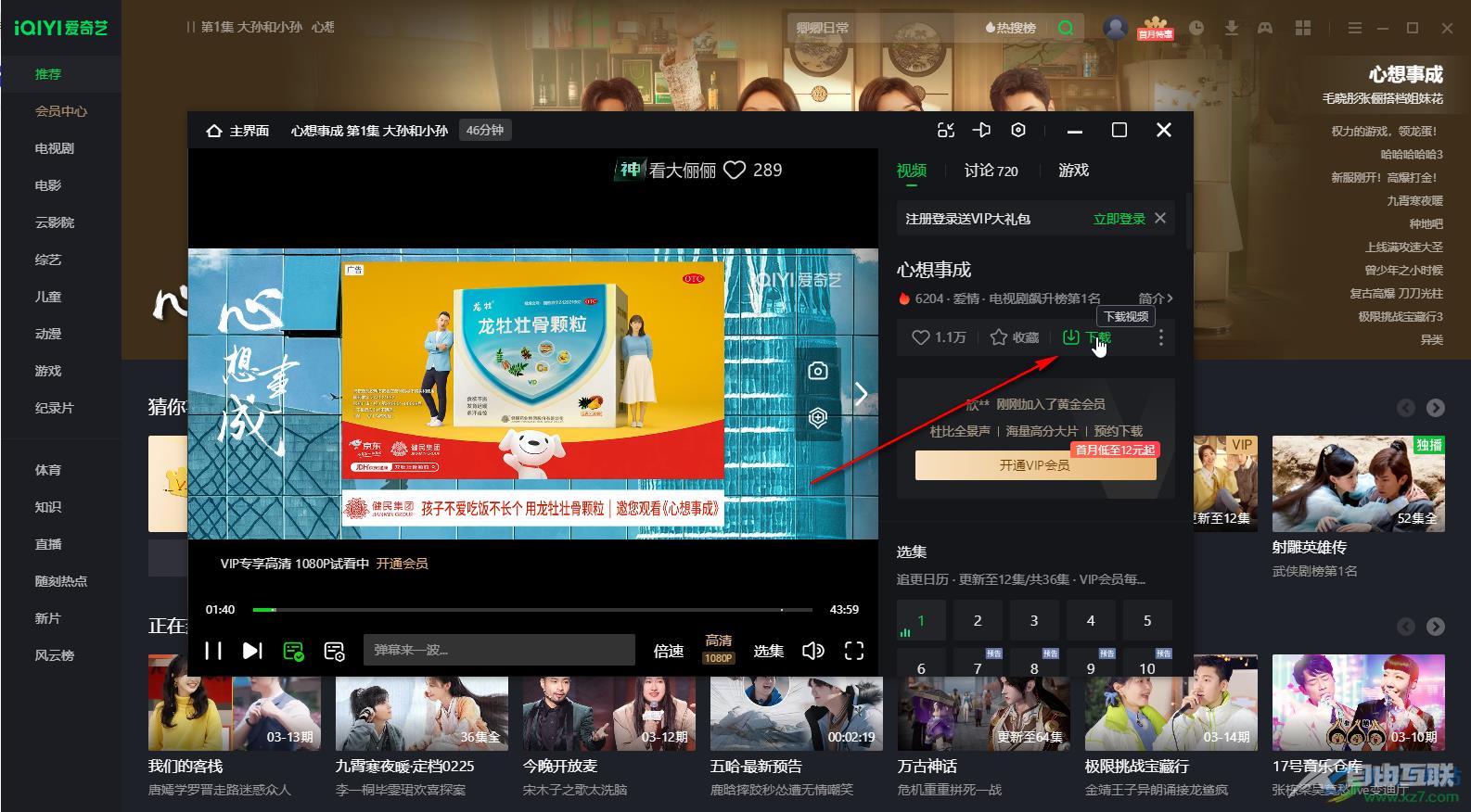Viewport: 1471px width, 812px height.
Task: Previous page arrow in 猜你 row
Action: point(1406,408)
